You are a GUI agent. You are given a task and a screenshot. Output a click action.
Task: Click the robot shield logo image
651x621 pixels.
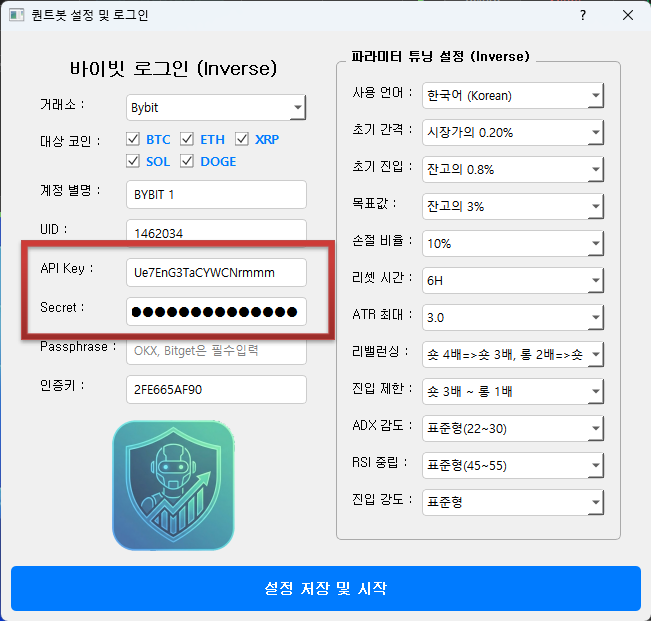pyautogui.click(x=173, y=485)
